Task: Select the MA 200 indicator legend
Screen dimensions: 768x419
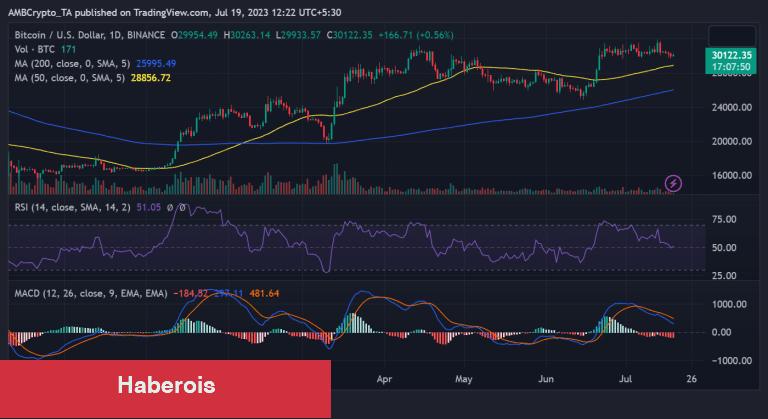Action: [x=72, y=64]
